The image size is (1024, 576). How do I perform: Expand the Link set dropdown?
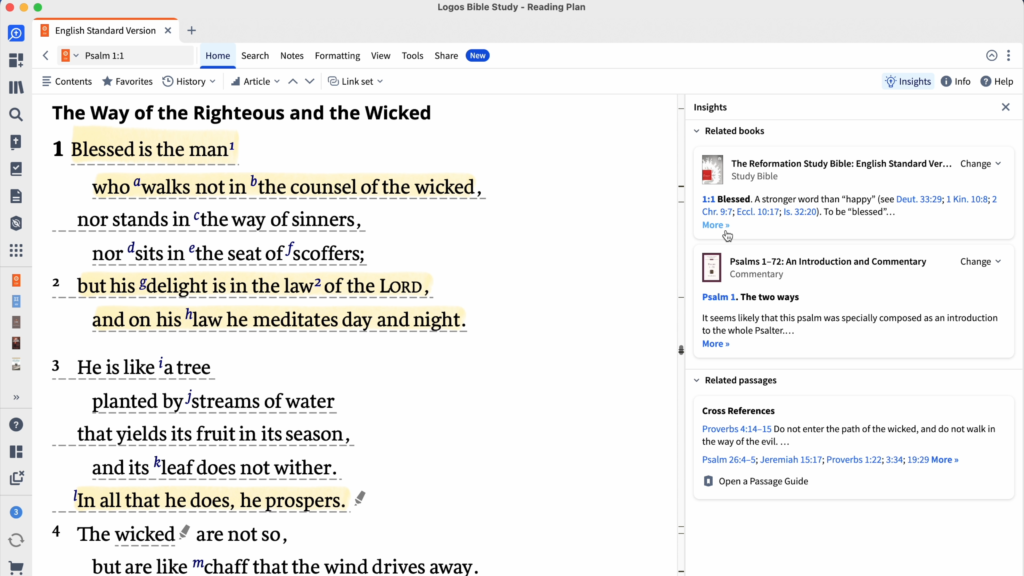coord(357,81)
